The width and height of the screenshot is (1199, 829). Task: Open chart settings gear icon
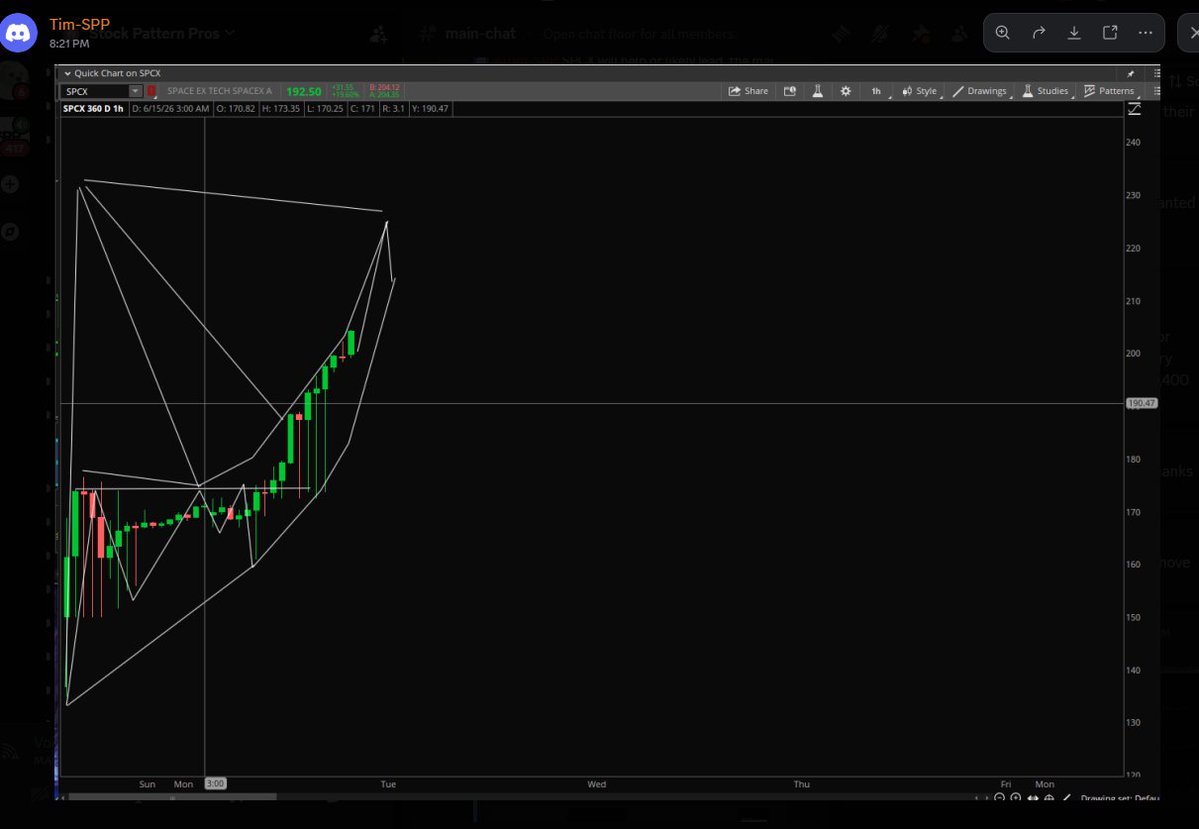click(845, 91)
